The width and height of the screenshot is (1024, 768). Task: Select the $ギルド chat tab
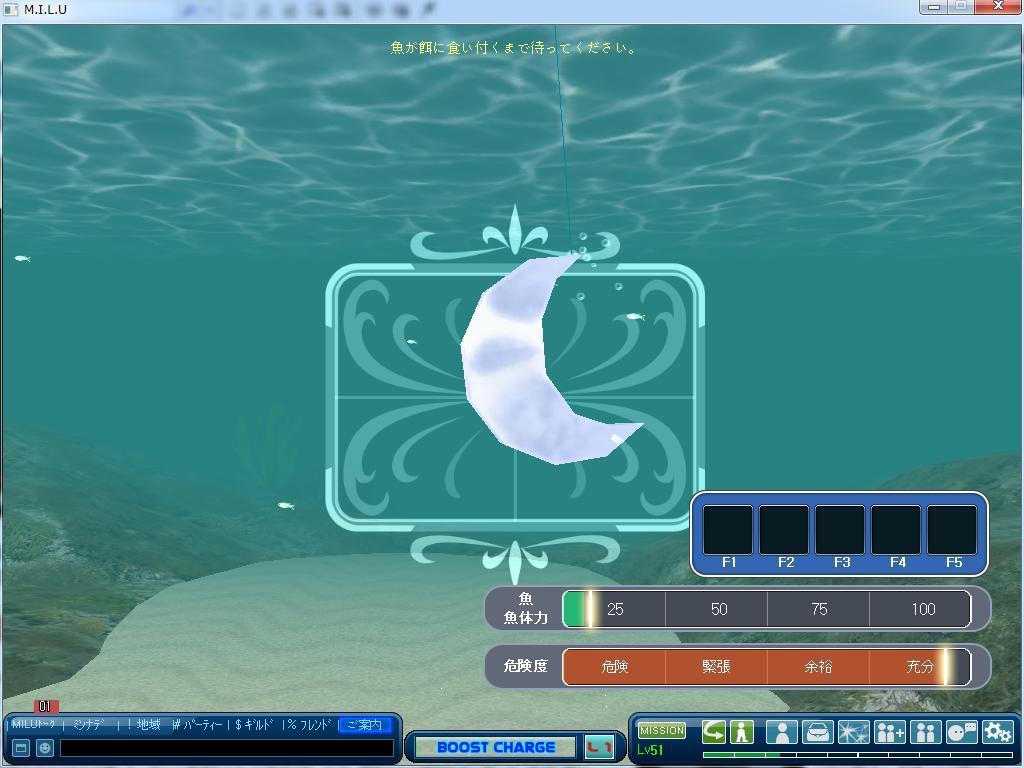pyautogui.click(x=254, y=725)
